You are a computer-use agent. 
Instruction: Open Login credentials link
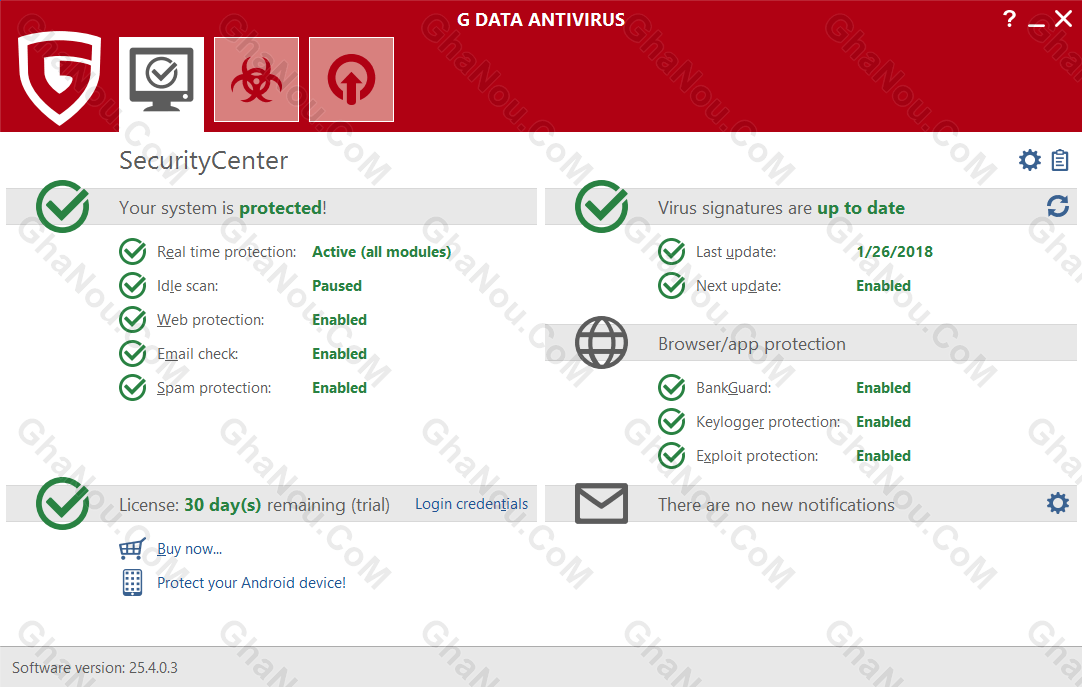[471, 504]
